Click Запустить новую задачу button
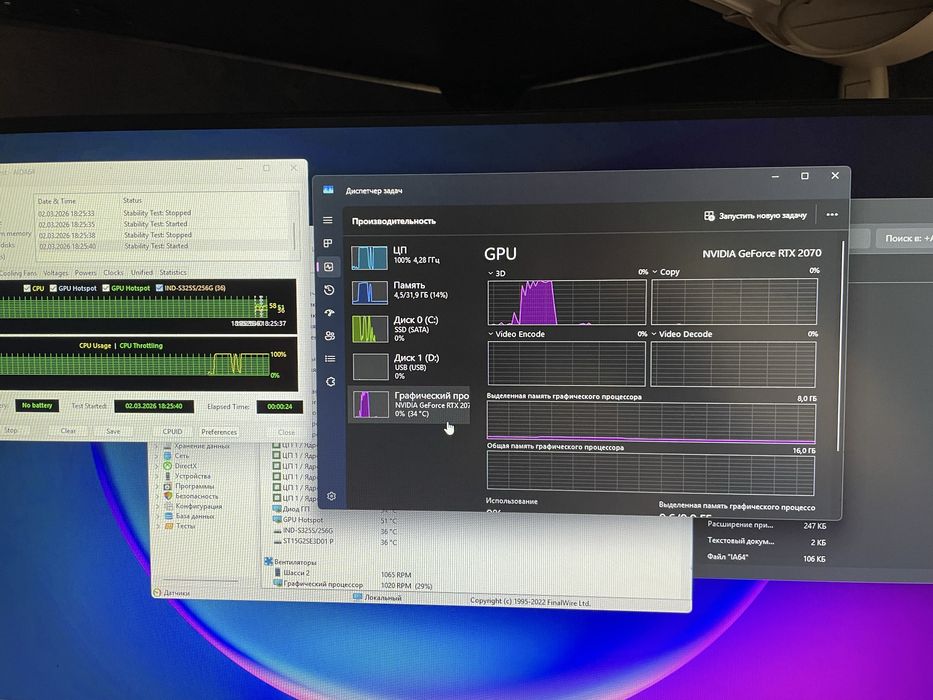The width and height of the screenshot is (933, 700). pyautogui.click(x=755, y=215)
